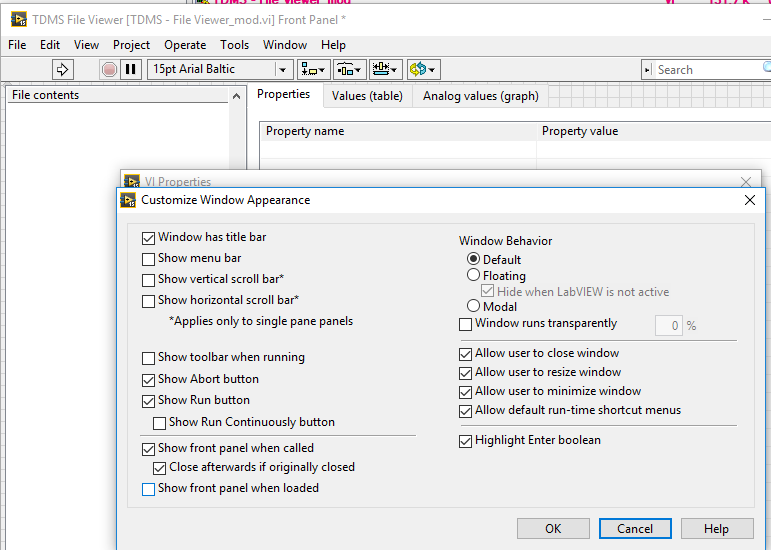Enable Window runs transparently checkbox
771x550 pixels.
pos(465,324)
